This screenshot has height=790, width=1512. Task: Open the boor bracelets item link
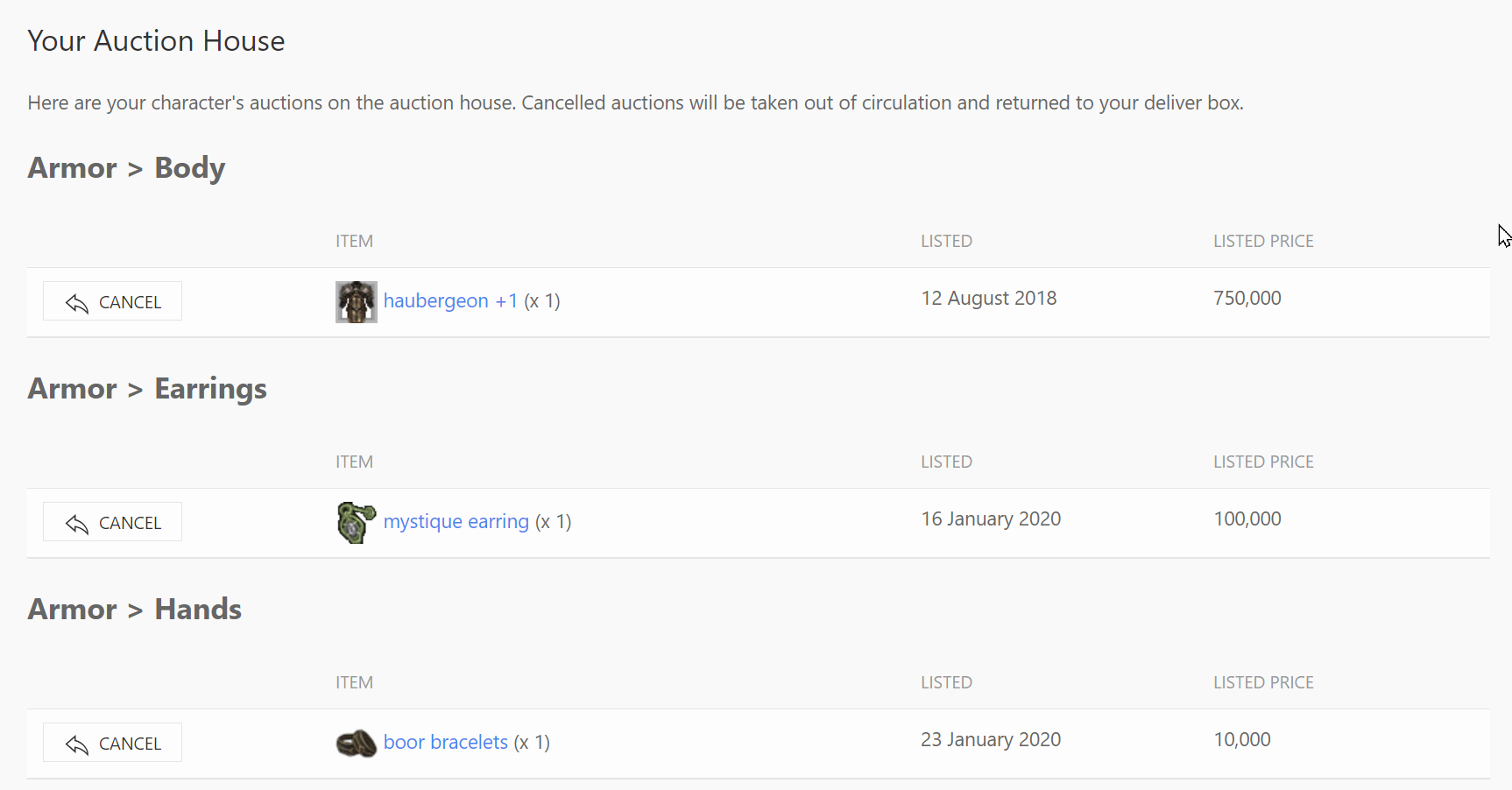pos(446,742)
